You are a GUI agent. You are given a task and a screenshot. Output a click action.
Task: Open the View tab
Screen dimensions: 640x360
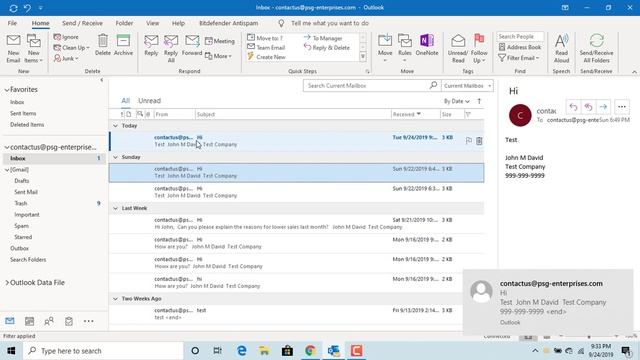pos(153,23)
